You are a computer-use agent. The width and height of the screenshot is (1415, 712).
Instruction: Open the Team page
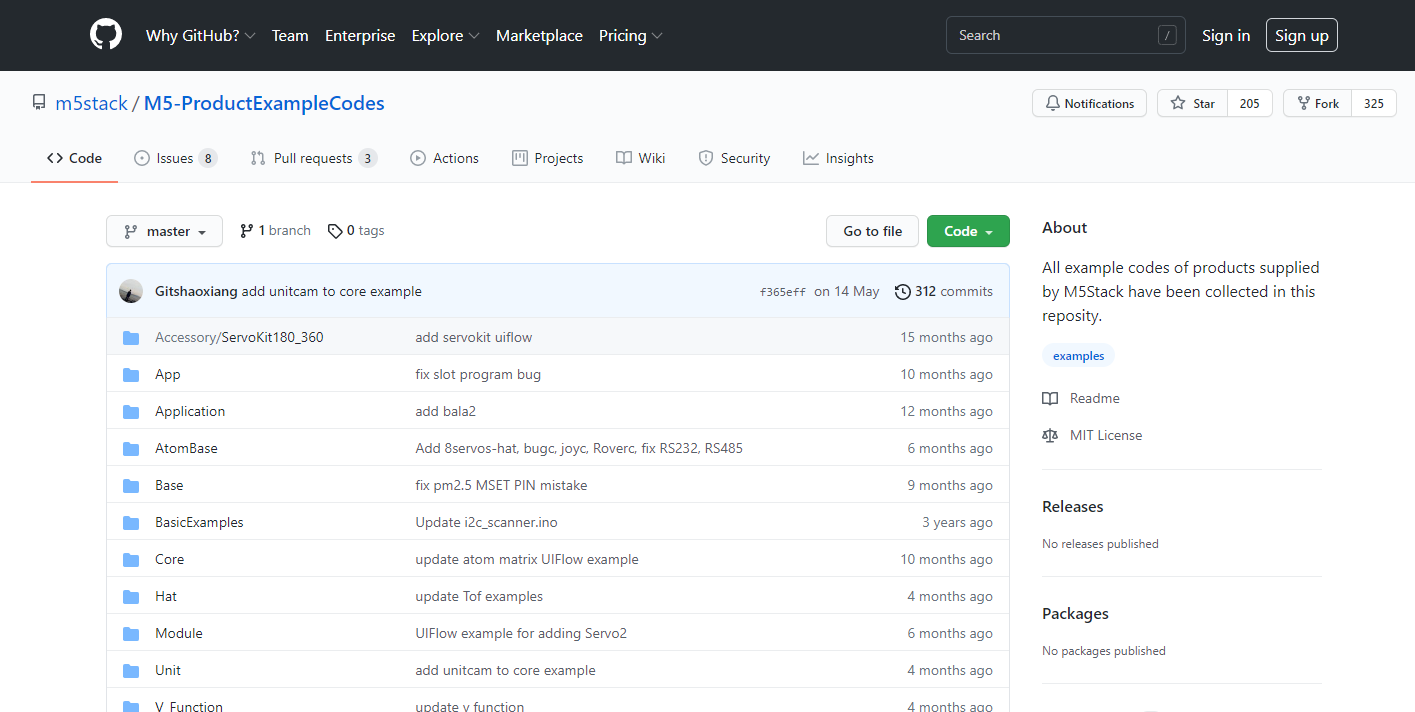[x=290, y=35]
